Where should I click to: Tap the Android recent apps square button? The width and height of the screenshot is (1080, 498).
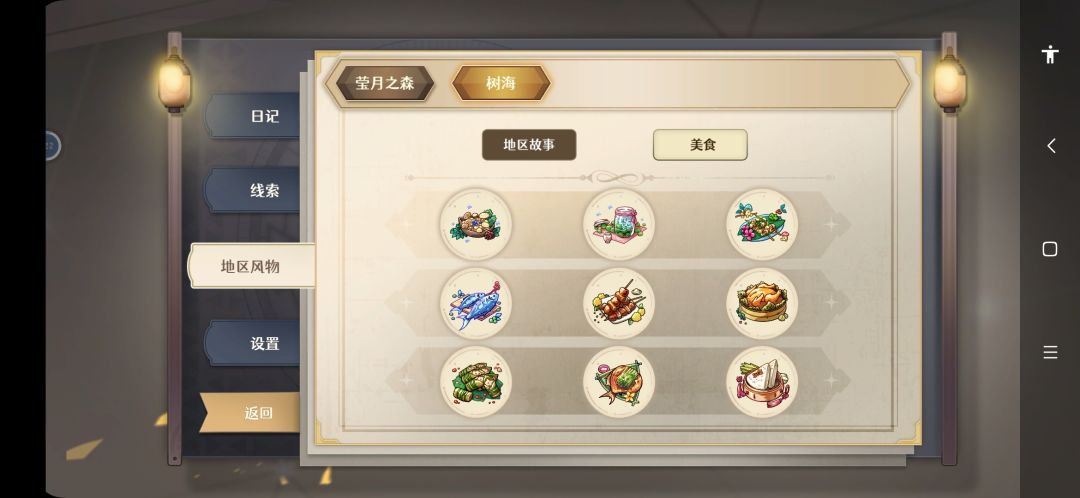[1050, 249]
